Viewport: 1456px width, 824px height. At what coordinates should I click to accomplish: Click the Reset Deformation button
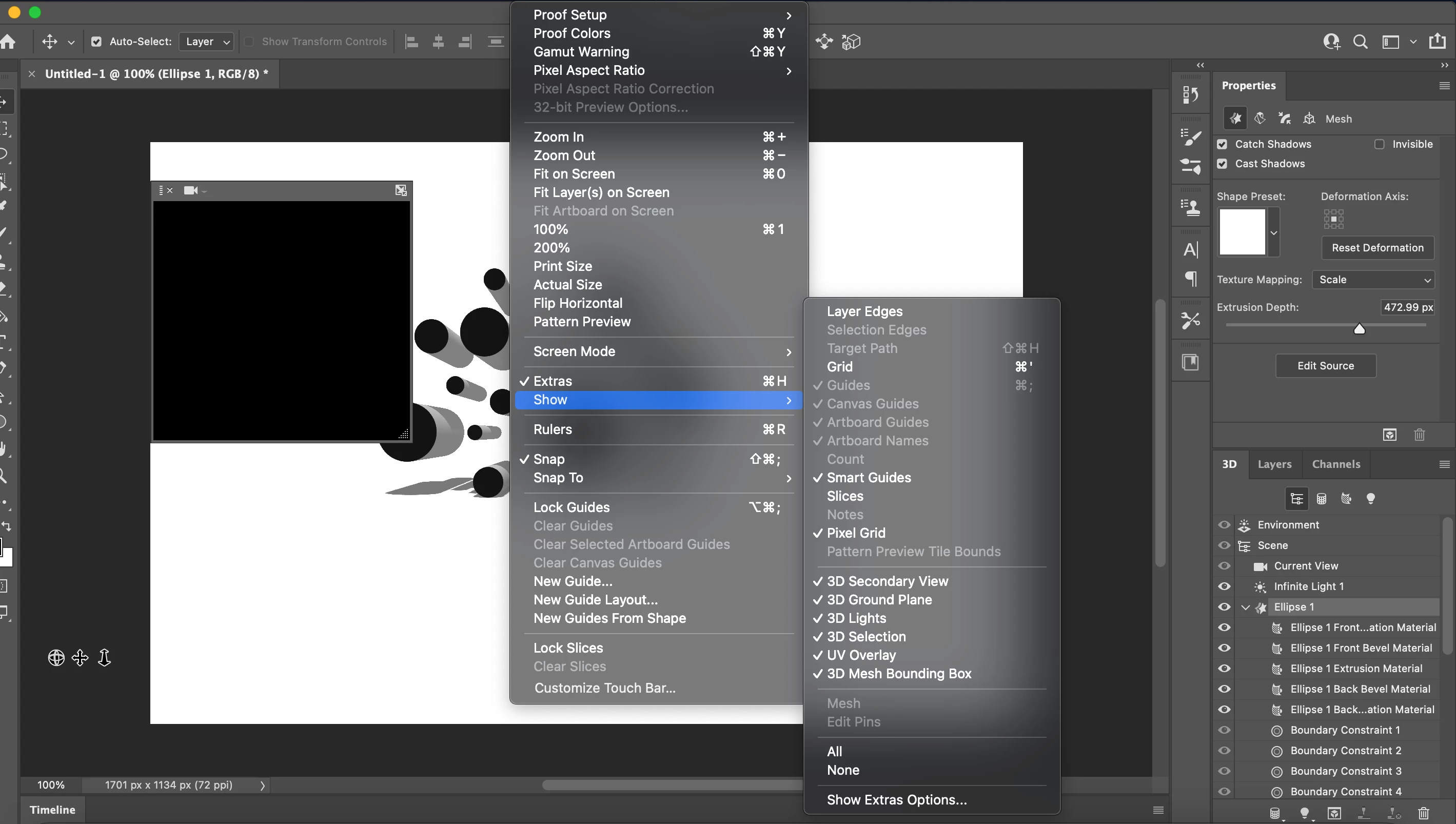click(x=1377, y=248)
